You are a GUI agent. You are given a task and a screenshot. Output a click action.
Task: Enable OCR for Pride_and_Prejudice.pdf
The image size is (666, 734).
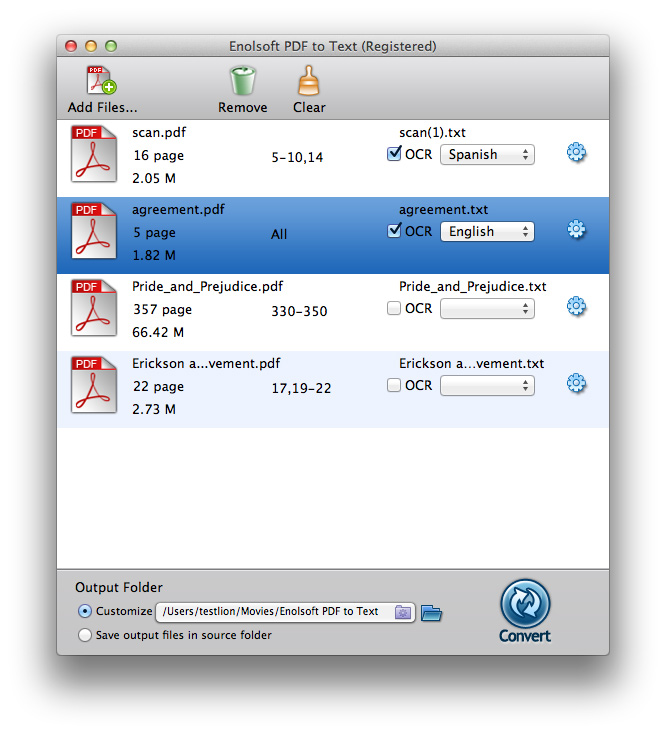pyautogui.click(x=394, y=308)
